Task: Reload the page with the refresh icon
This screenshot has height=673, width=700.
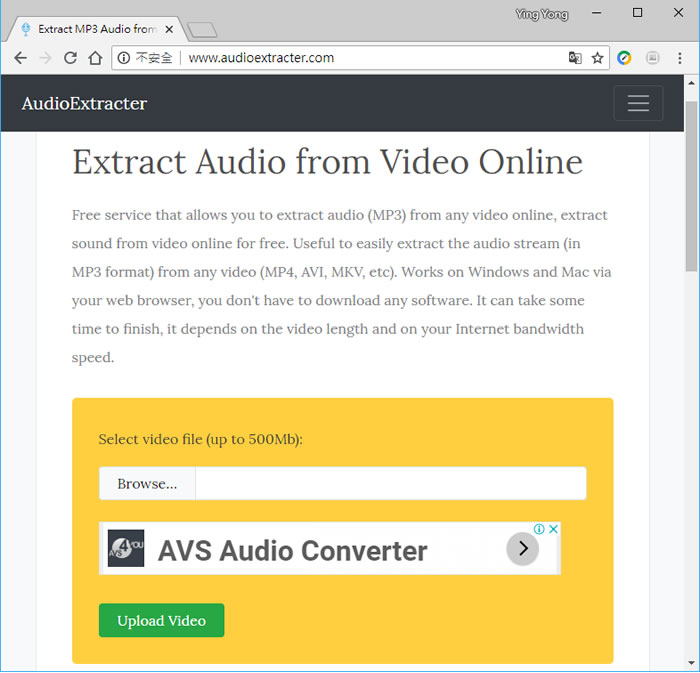Action: [70, 58]
